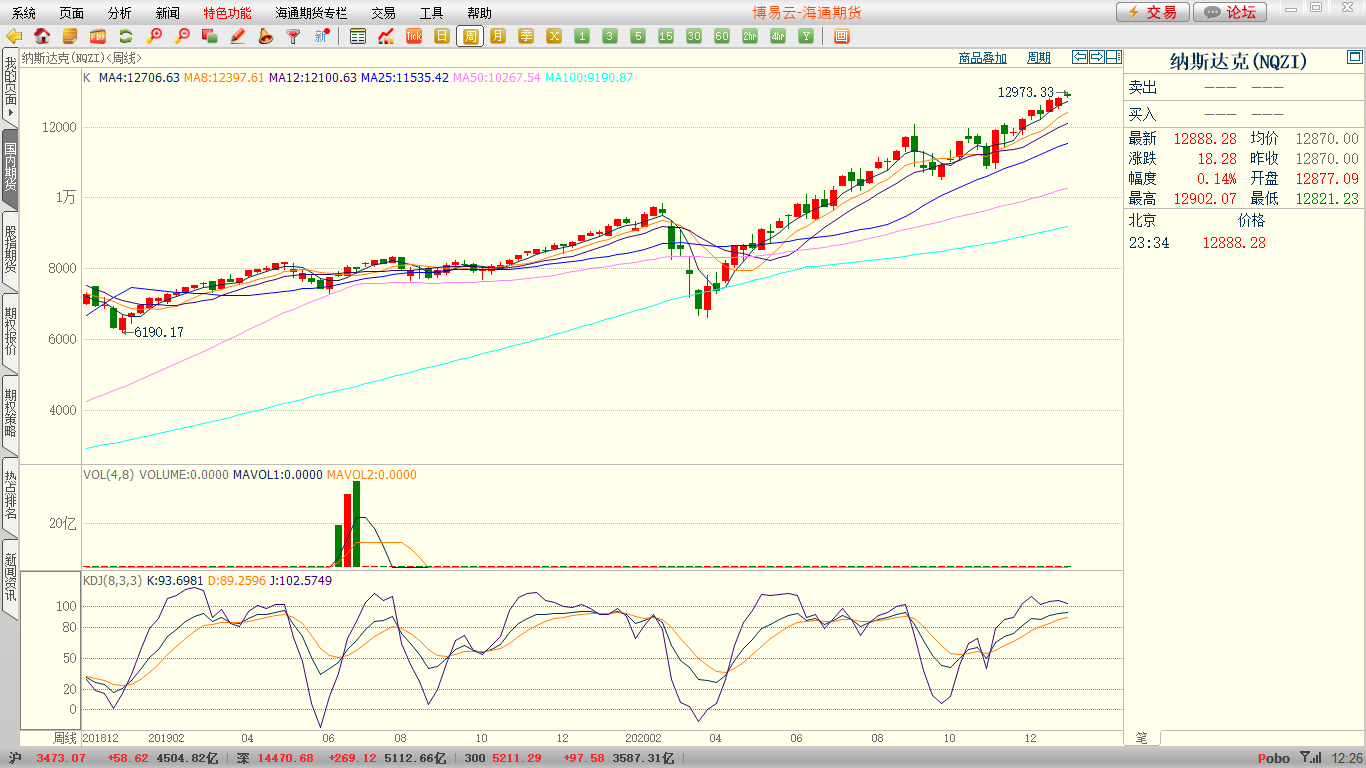
Task: Select the 国内期货 side tab
Action: [x=10, y=167]
